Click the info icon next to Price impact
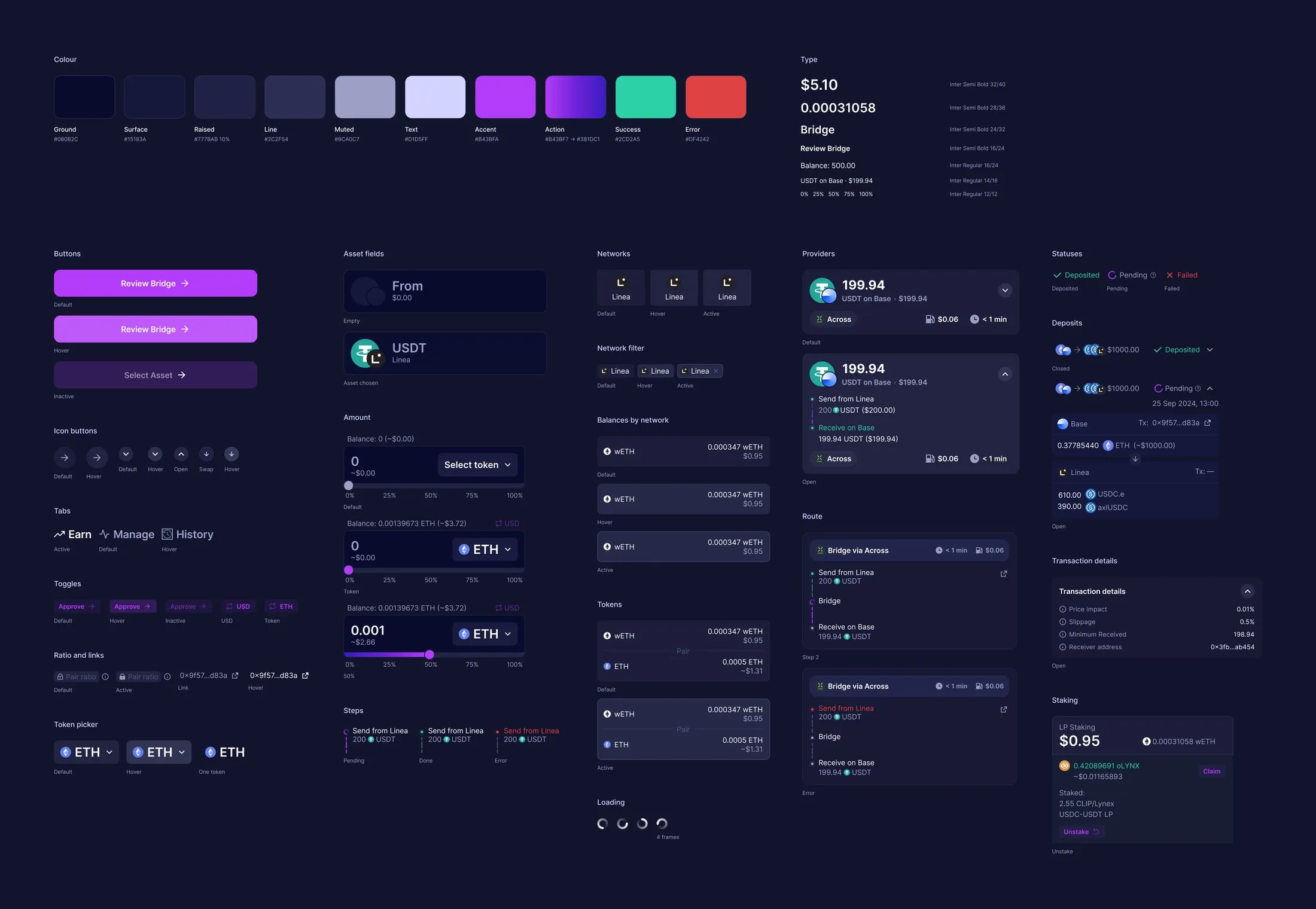This screenshot has height=909, width=1316. point(1063,609)
